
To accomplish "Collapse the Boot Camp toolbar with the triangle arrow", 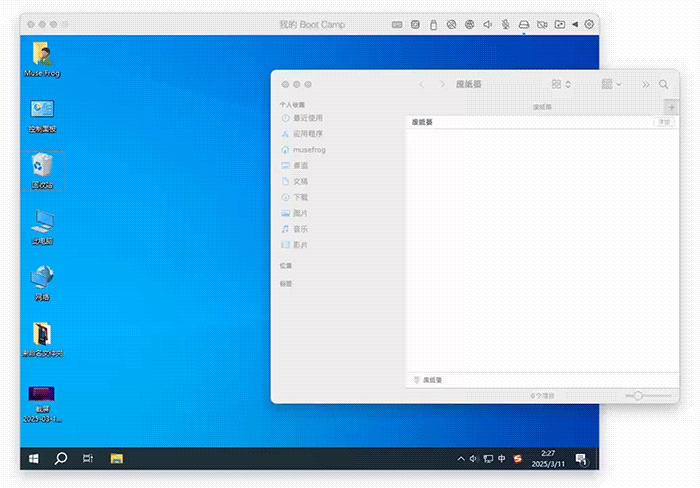I will (x=575, y=25).
